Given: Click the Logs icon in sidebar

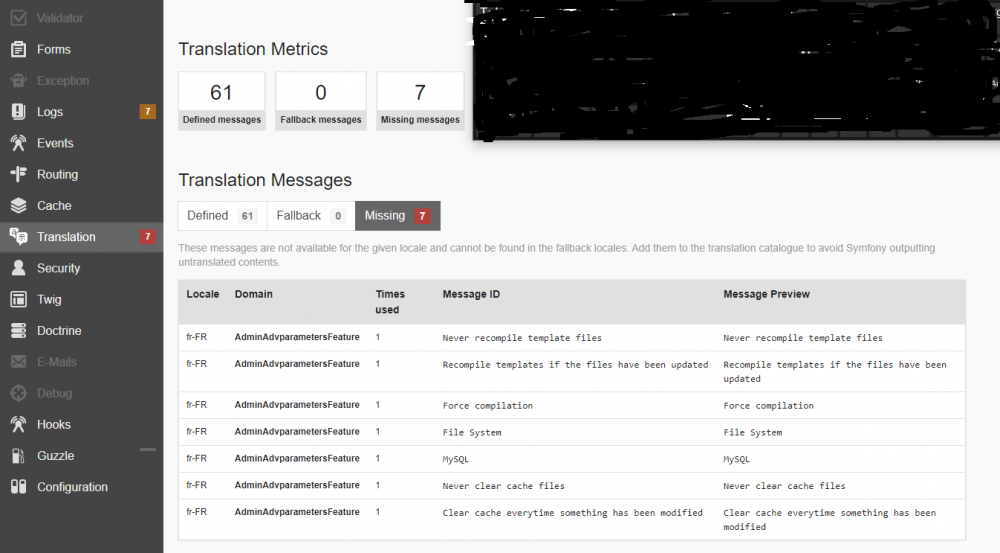Looking at the screenshot, I should coord(18,112).
